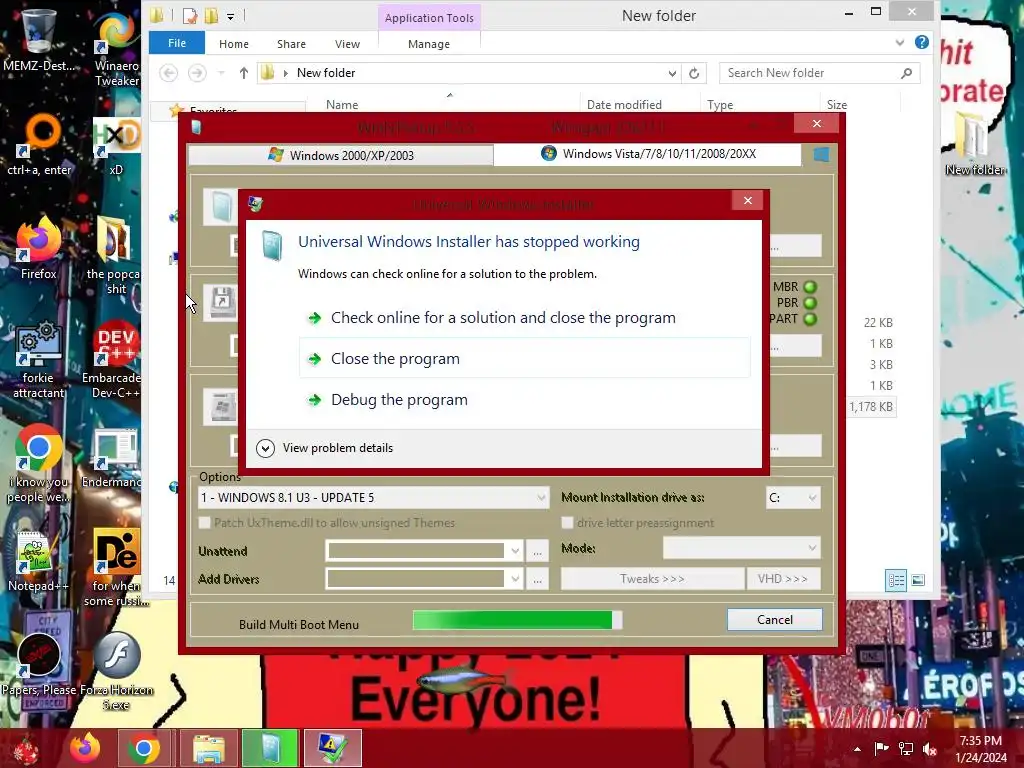Screen dimensions: 1024x768
Task: Show hidden tray icons arrow
Action: 857,749
